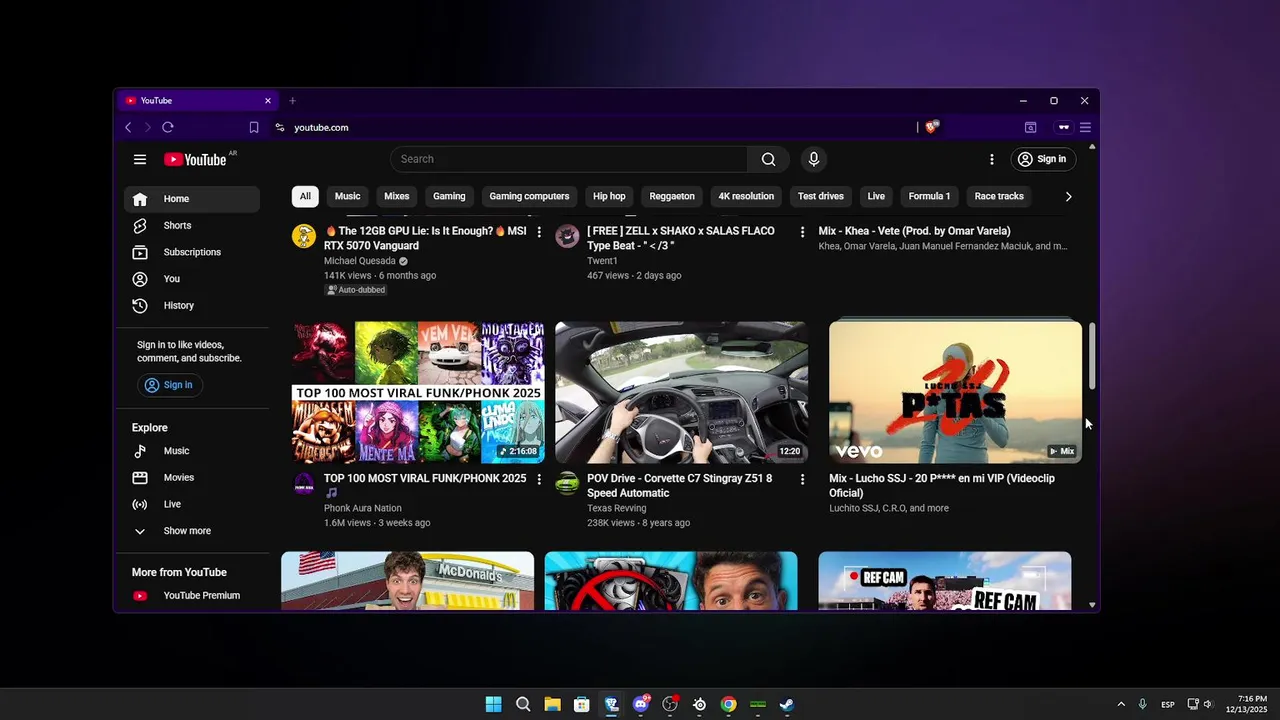
Task: Open YouTube Premium in sidebar
Action: coord(192,596)
